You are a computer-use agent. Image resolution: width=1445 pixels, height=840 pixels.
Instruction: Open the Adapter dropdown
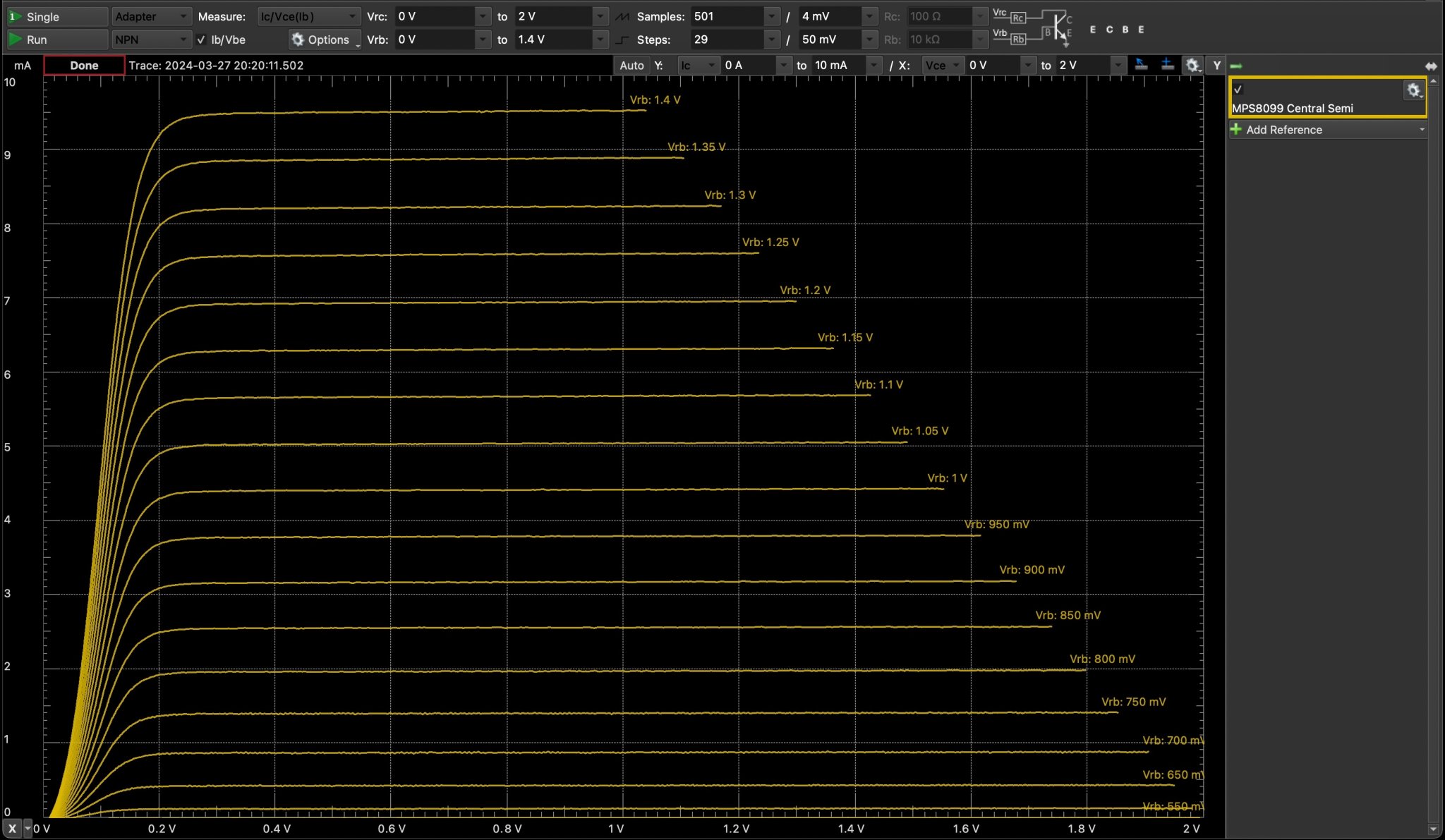(151, 16)
